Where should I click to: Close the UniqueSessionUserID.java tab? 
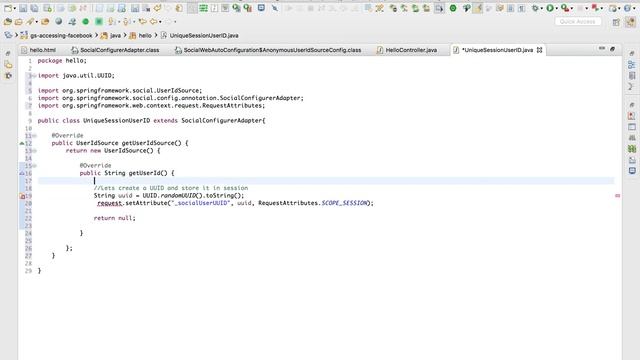(540, 50)
